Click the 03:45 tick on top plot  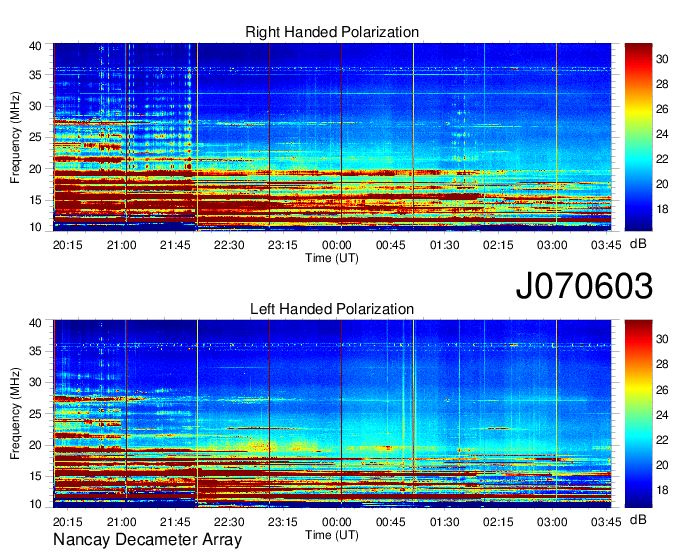[606, 245]
